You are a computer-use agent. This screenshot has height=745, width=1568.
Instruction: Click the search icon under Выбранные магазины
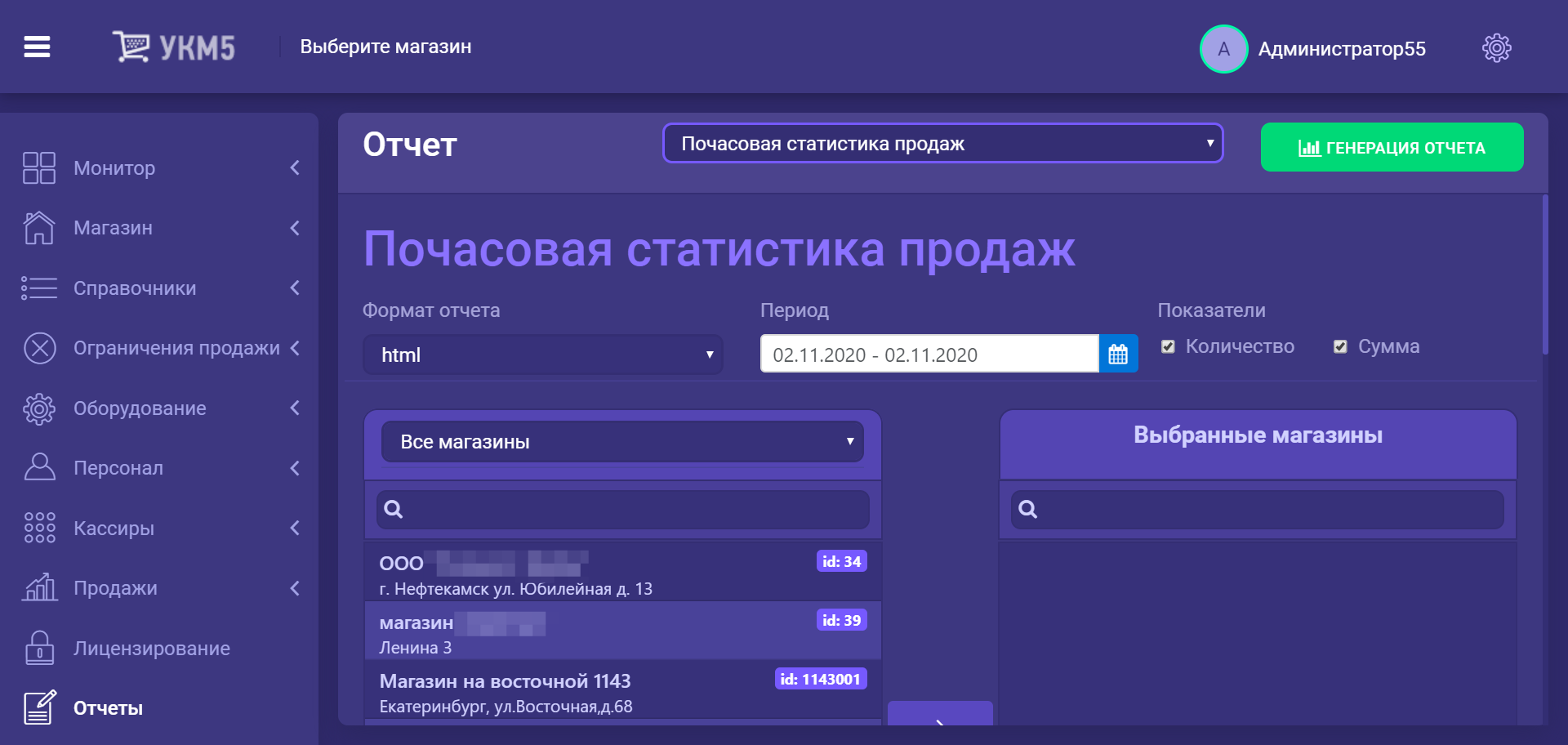[1028, 509]
